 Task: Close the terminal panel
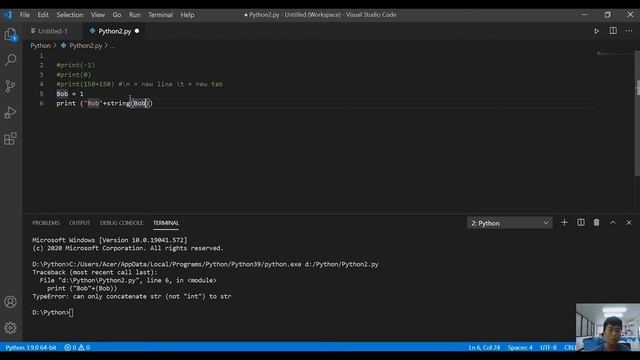629,222
